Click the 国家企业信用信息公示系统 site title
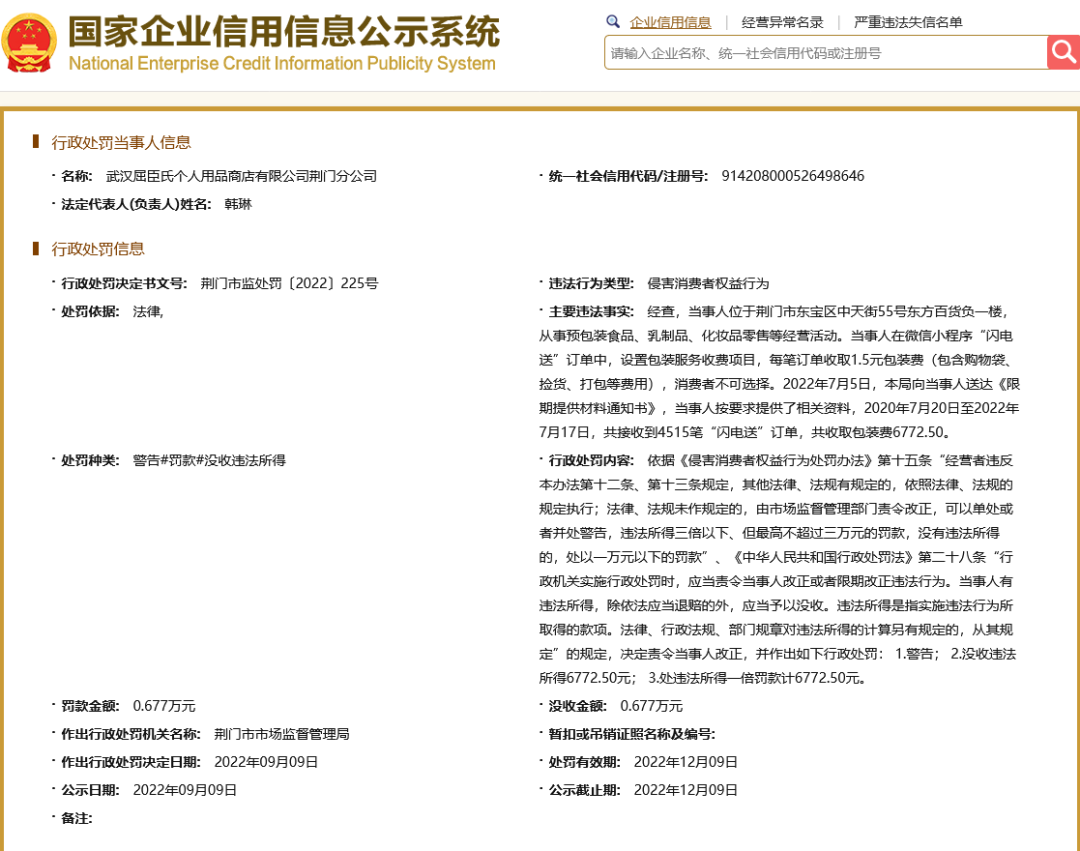This screenshot has width=1080, height=851. pyautogui.click(x=283, y=32)
